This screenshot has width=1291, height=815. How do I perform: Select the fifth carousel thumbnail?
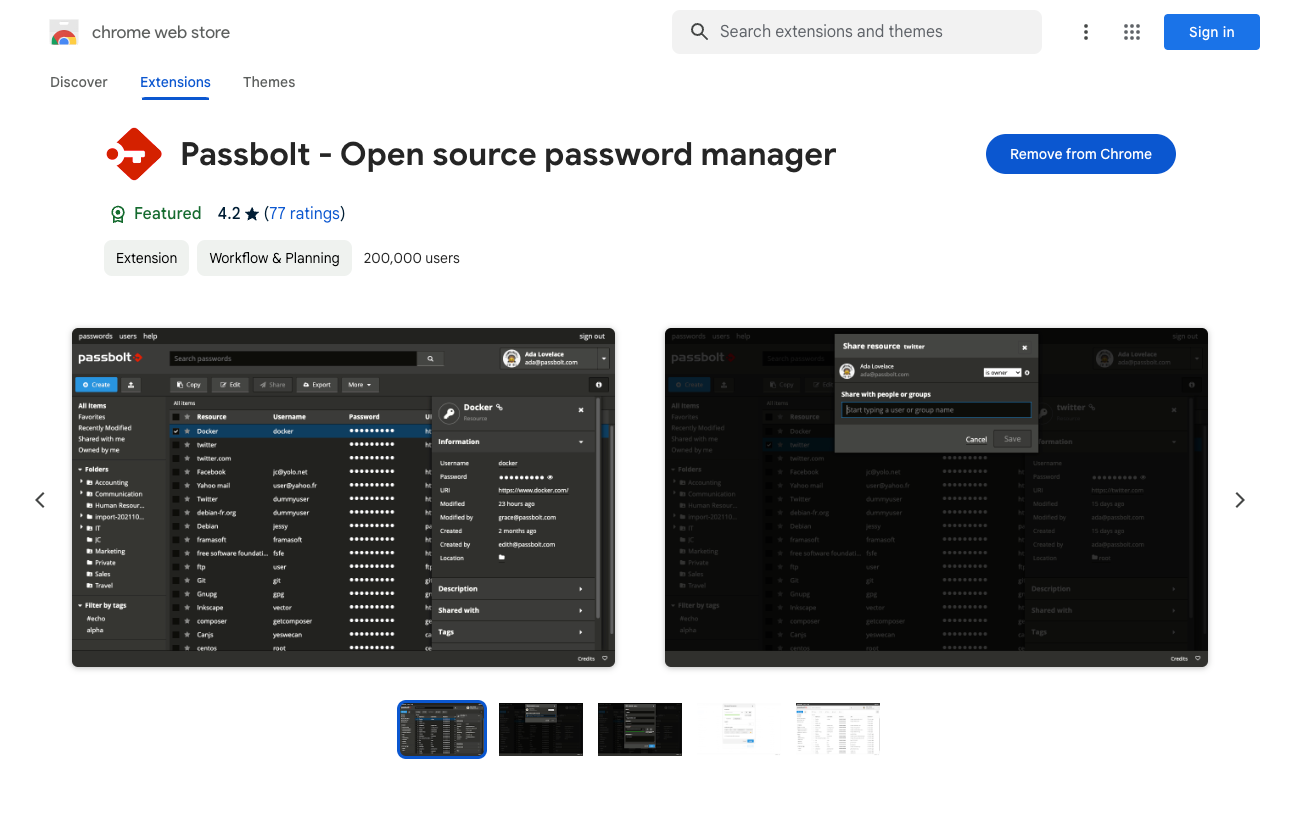(838, 729)
